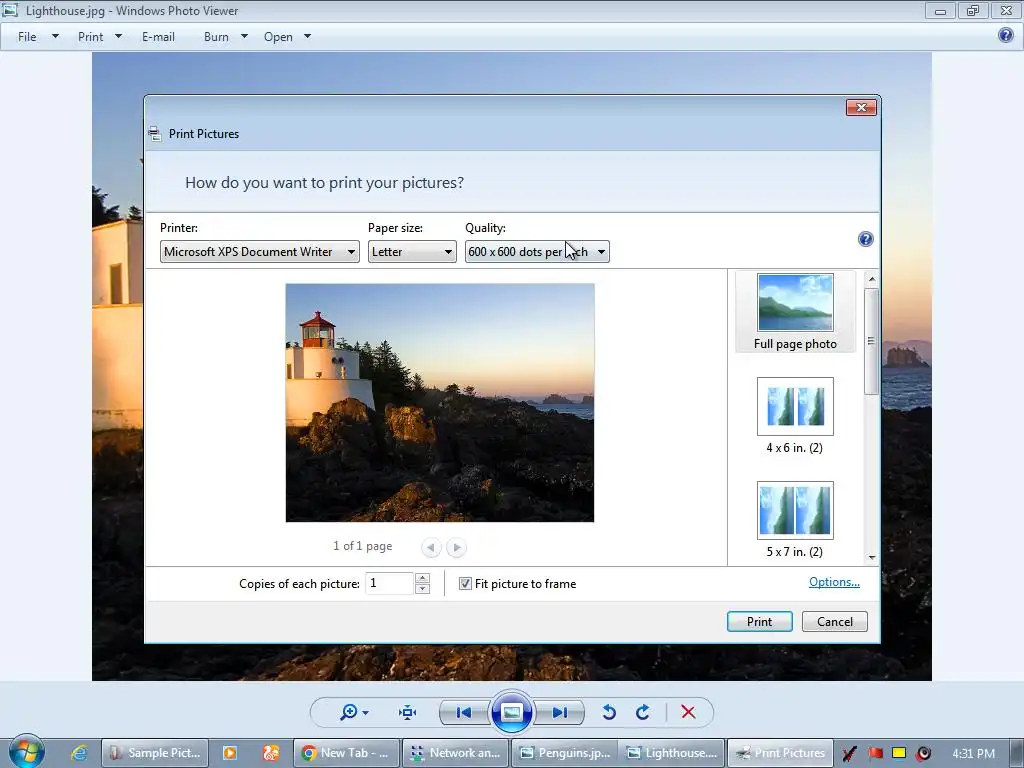Image resolution: width=1024 pixels, height=768 pixels.
Task: Click the red delete X in viewer
Action: point(688,712)
